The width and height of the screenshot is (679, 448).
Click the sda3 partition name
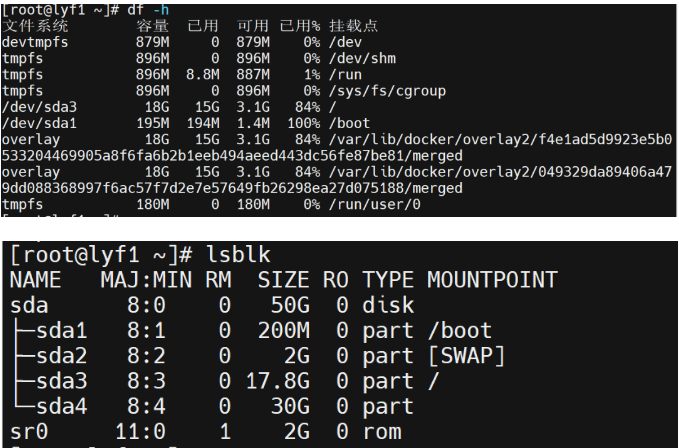pyautogui.click(x=61, y=381)
